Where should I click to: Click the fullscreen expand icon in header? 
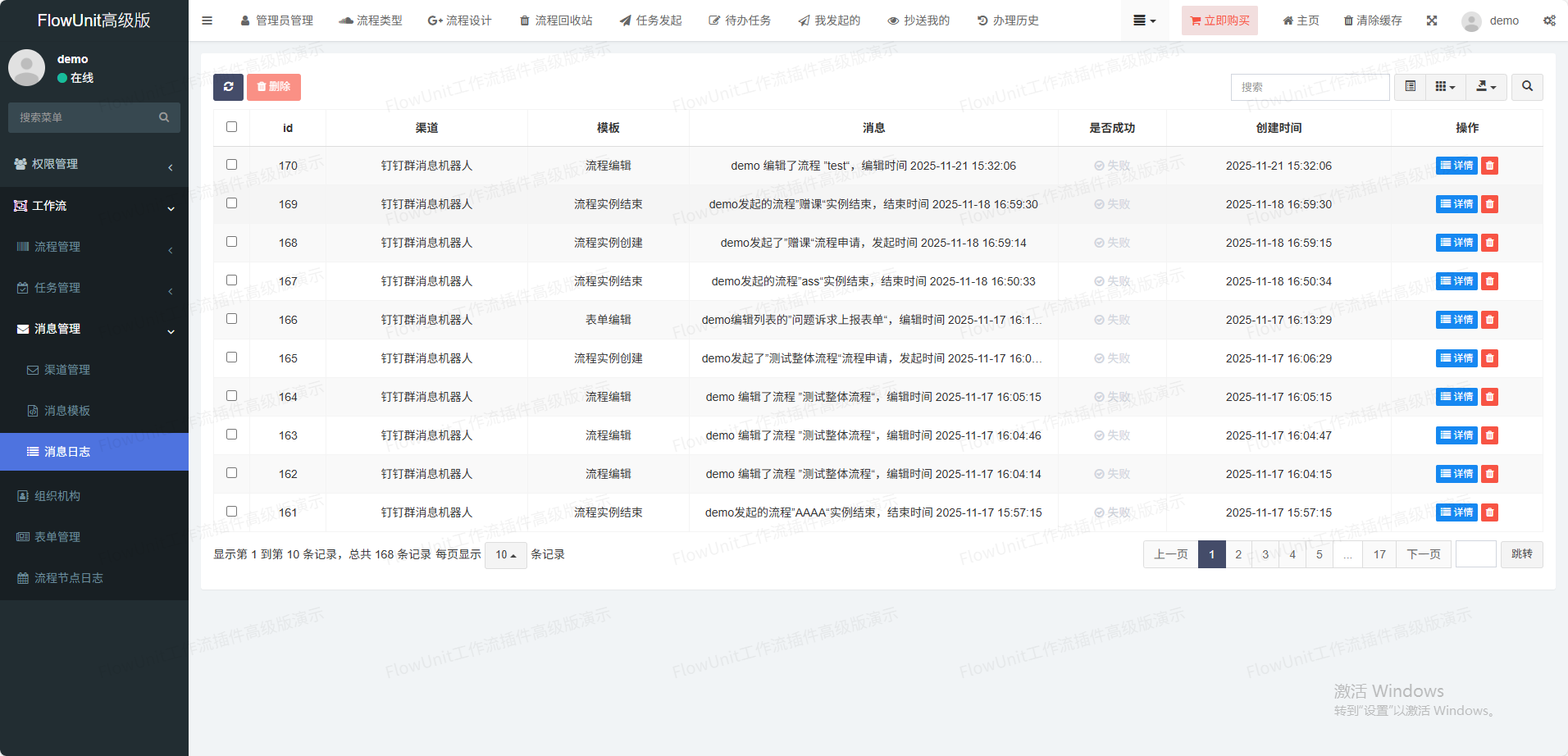tap(1432, 20)
